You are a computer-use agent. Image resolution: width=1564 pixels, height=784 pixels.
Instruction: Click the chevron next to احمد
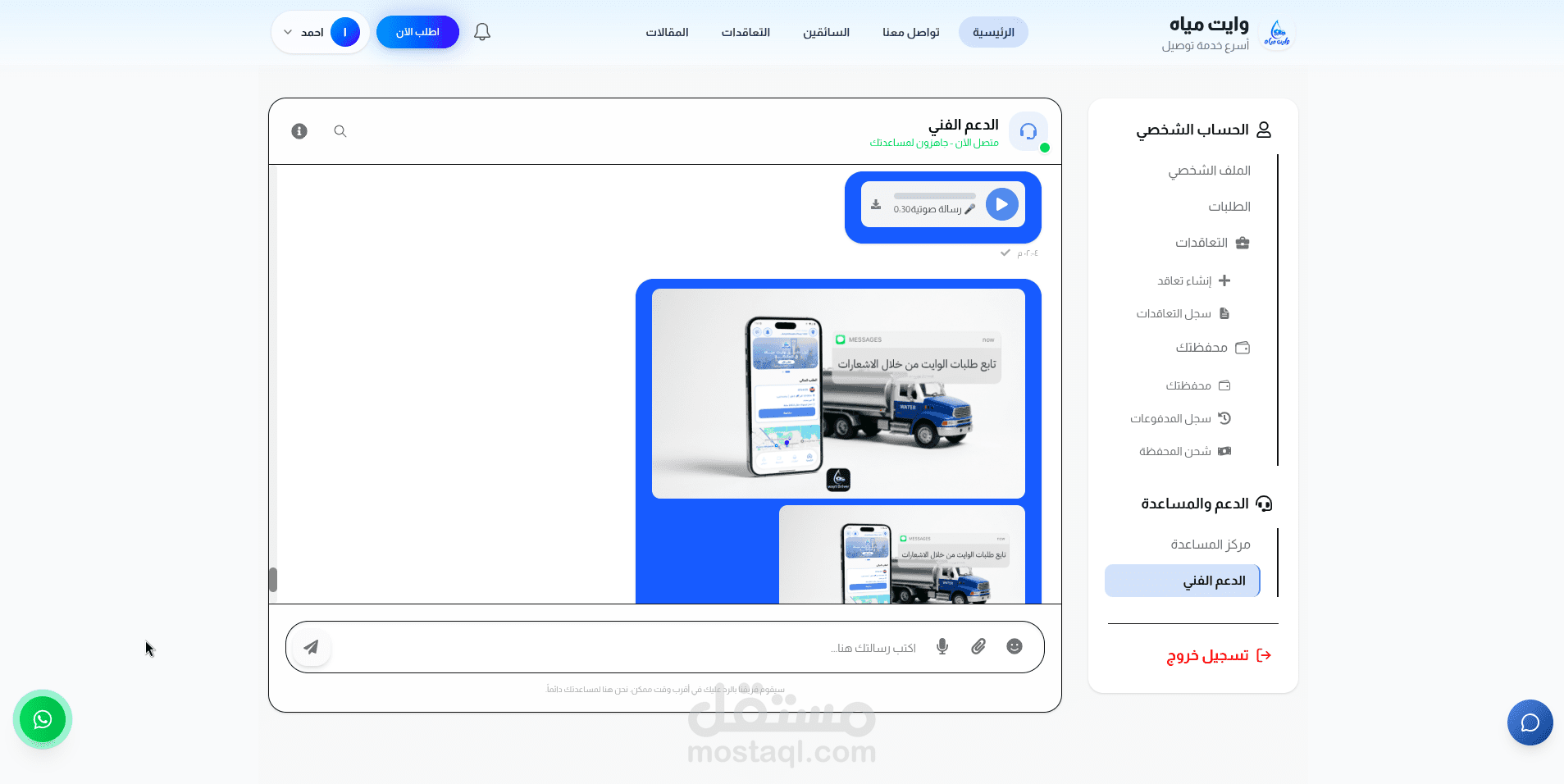point(288,32)
